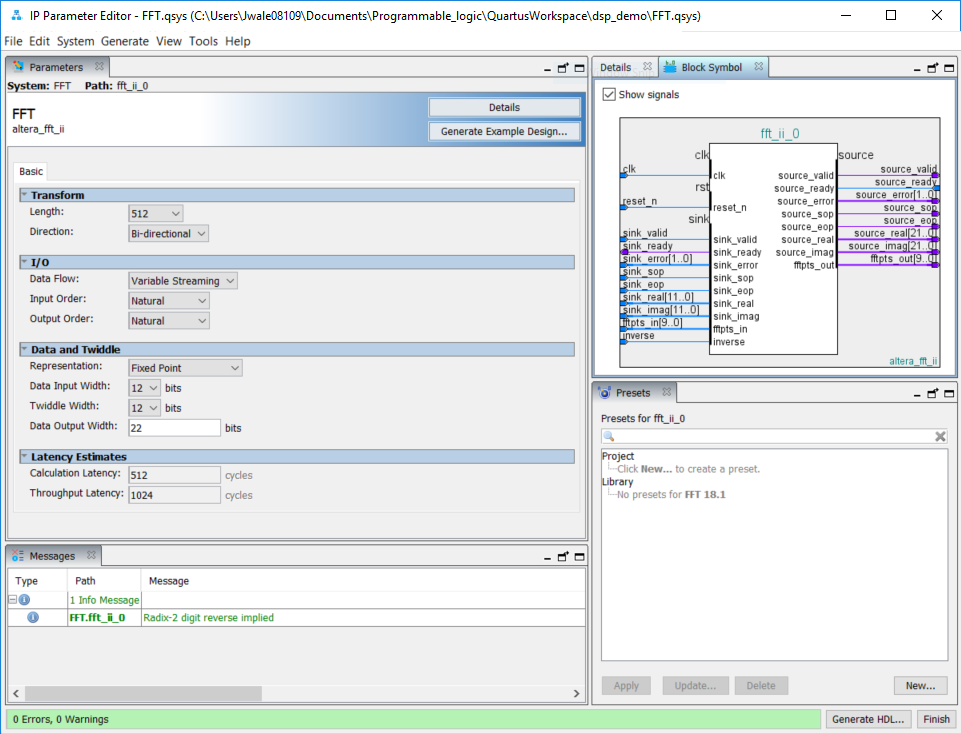
Task: Toggle the Show signals checkbox
Action: pyautogui.click(x=609, y=94)
